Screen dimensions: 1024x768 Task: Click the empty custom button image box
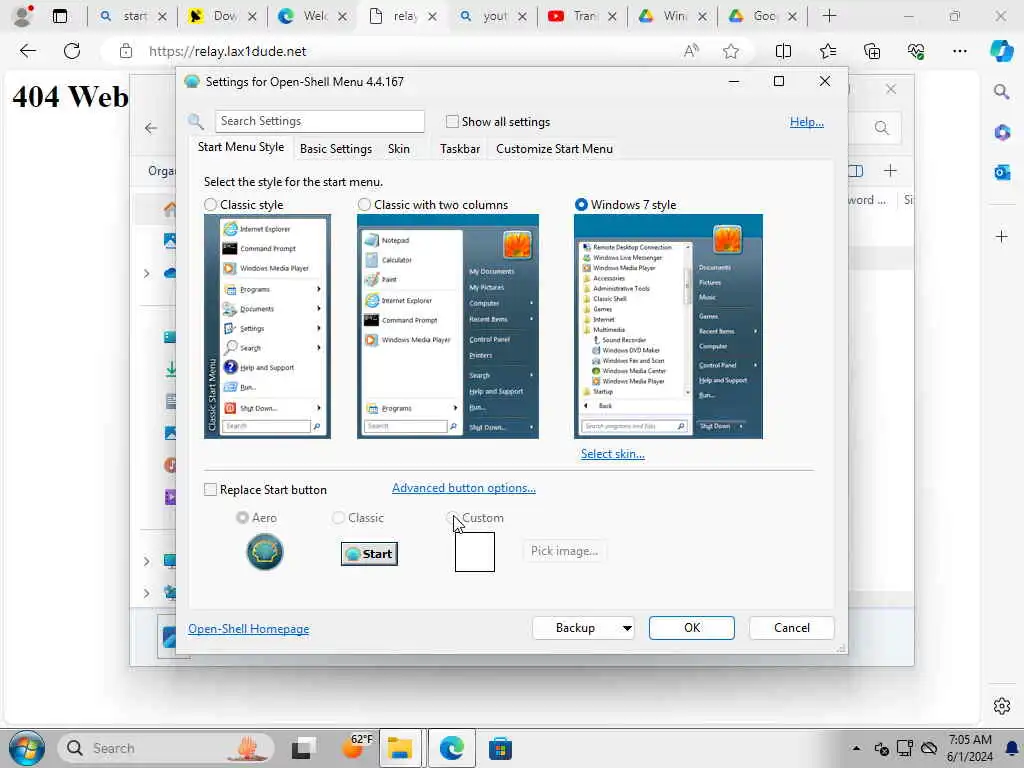pyautogui.click(x=475, y=552)
